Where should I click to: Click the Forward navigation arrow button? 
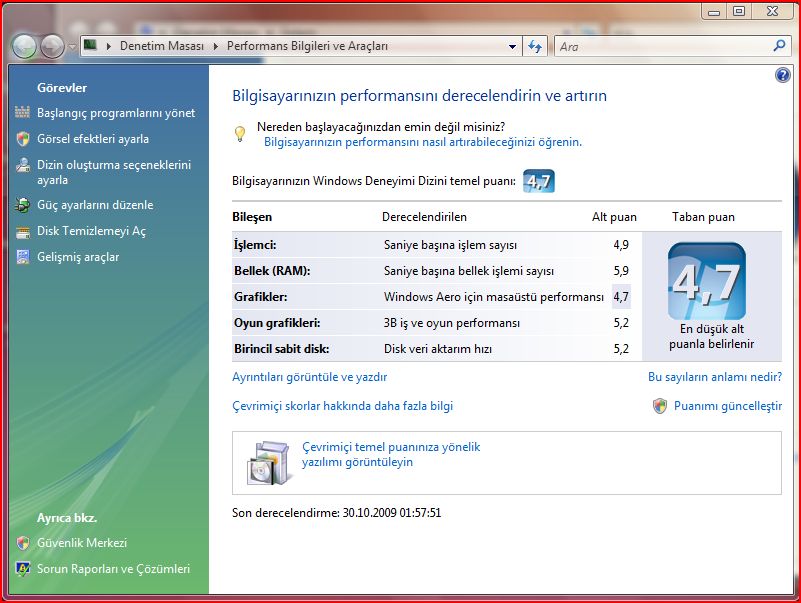point(52,47)
